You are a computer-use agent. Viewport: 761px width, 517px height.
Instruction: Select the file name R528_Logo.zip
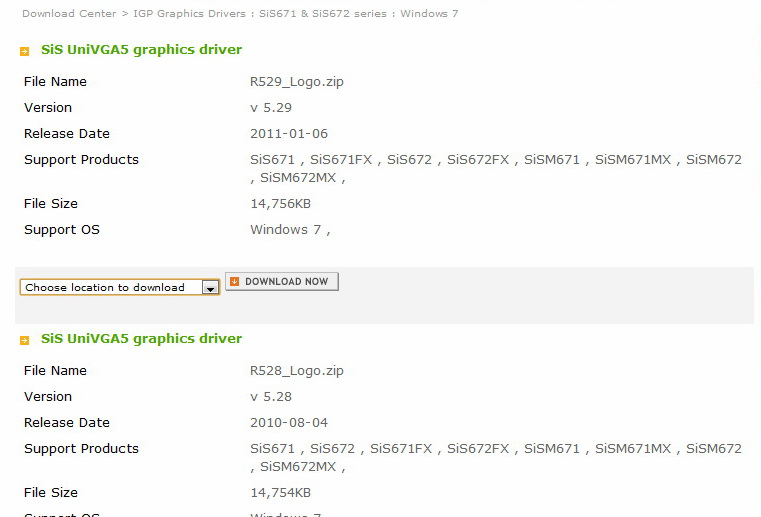(297, 371)
